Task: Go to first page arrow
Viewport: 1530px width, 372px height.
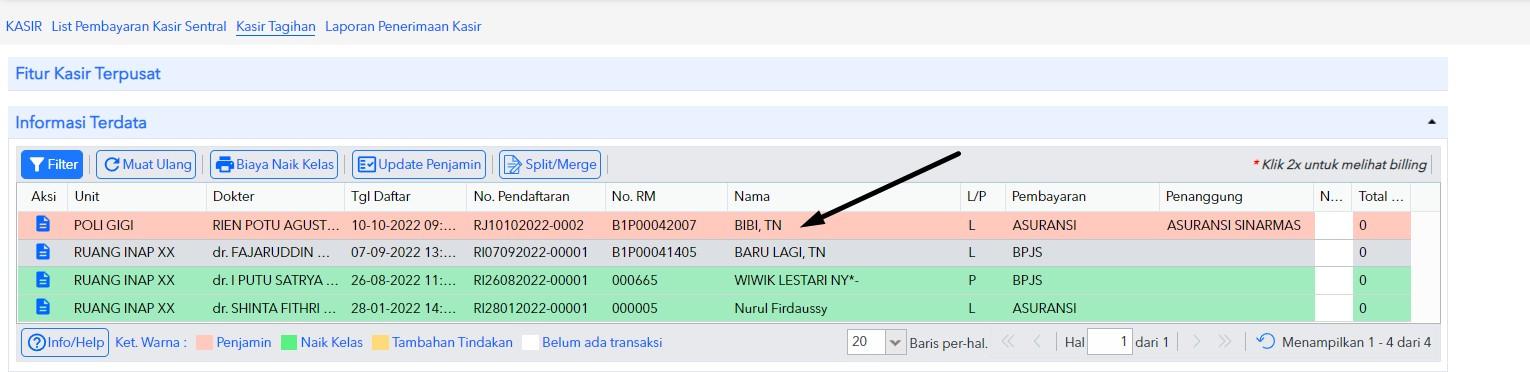Action: [x=1007, y=342]
